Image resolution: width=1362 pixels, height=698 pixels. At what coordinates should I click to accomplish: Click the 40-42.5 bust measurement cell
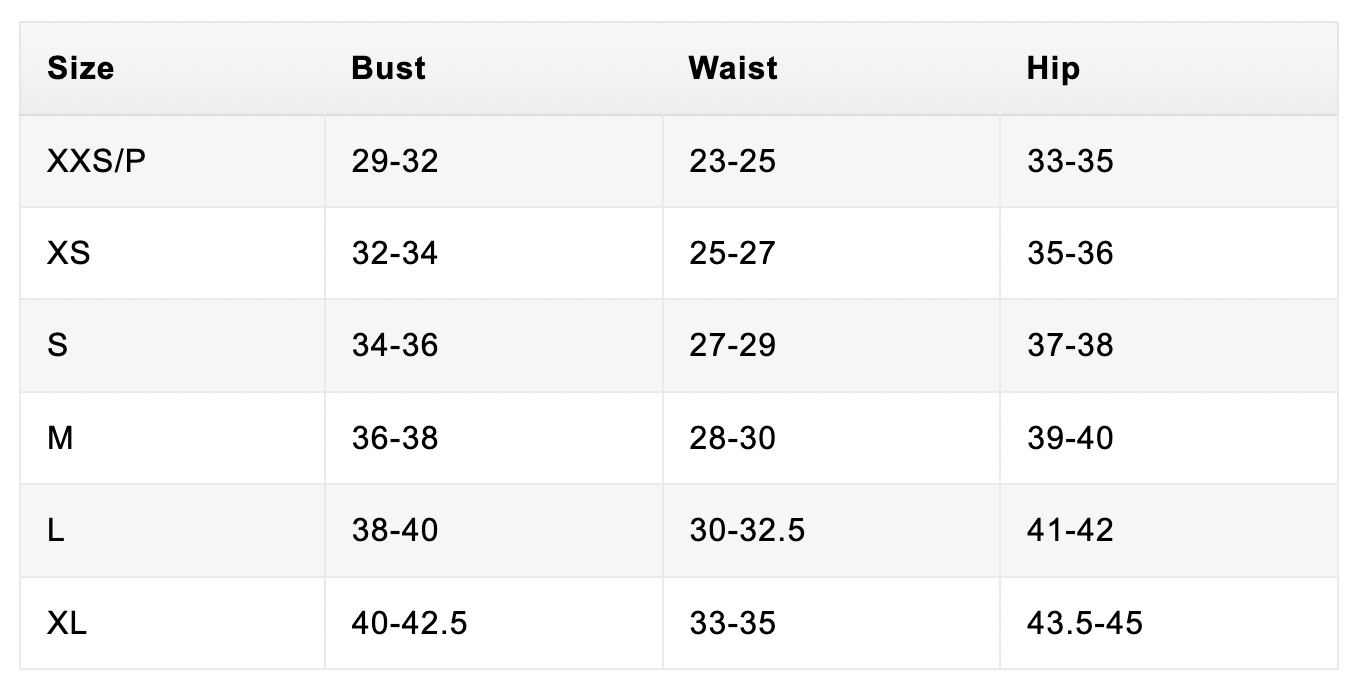[x=409, y=623]
